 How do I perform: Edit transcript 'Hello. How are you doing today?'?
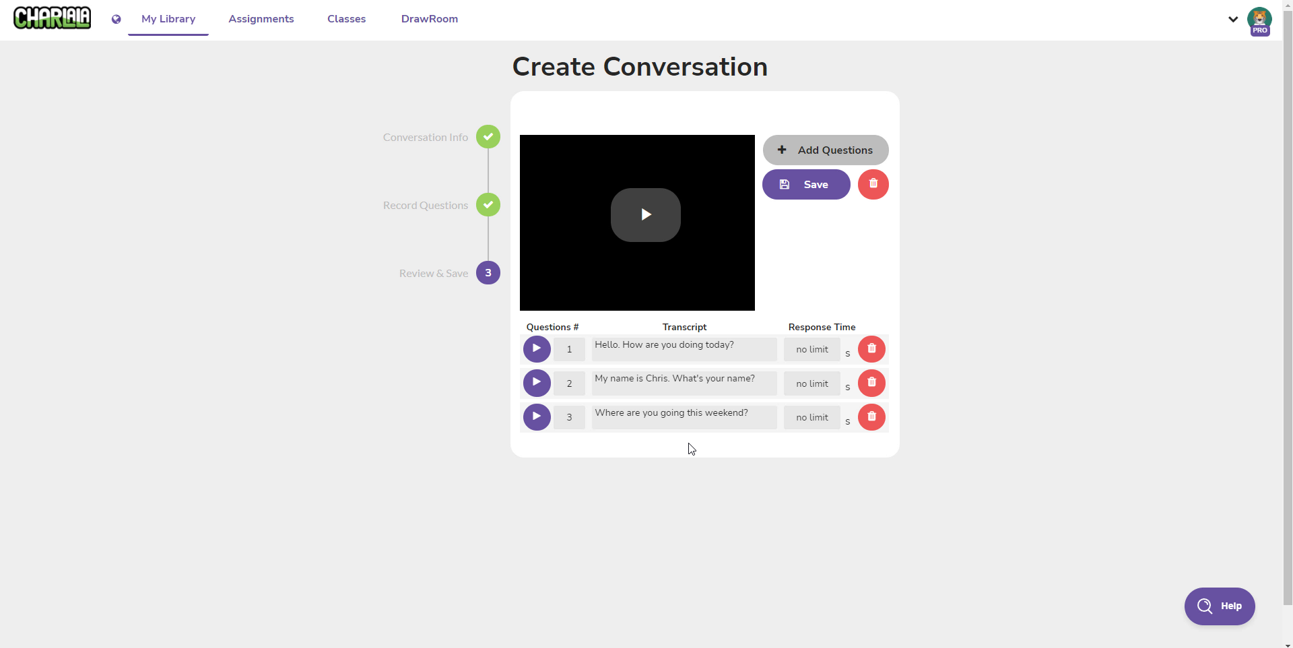click(684, 349)
